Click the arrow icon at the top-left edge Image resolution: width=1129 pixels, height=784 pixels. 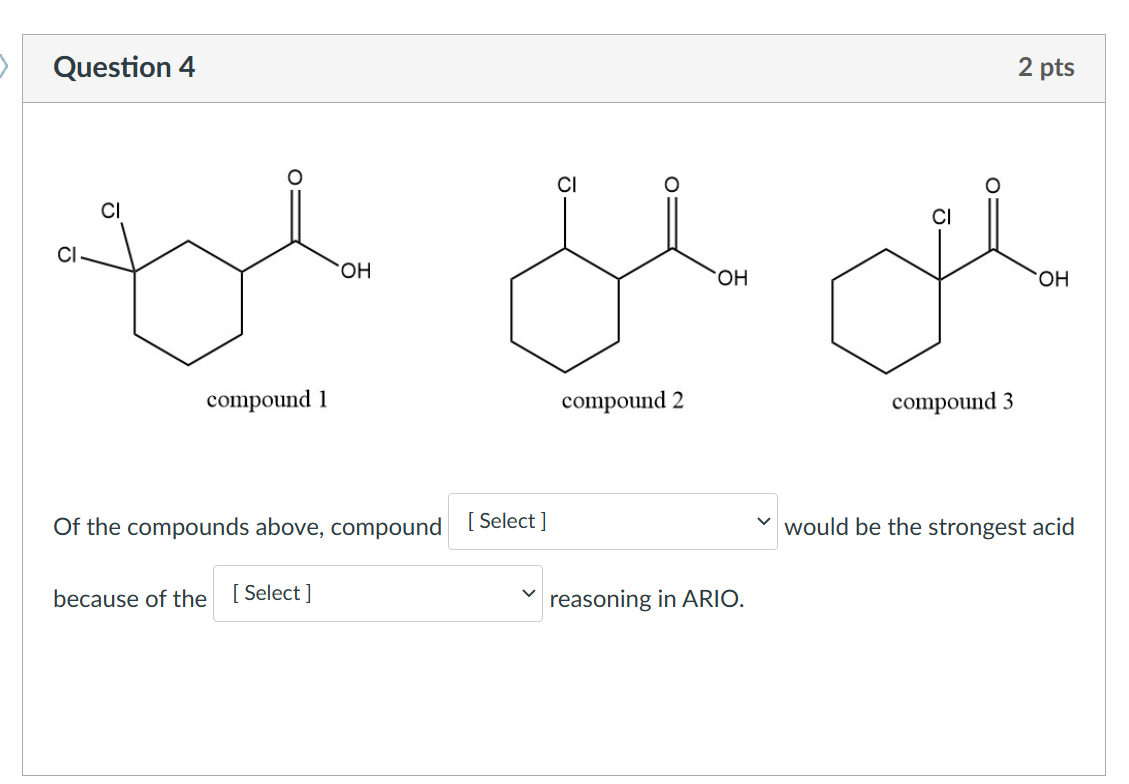pos(4,67)
